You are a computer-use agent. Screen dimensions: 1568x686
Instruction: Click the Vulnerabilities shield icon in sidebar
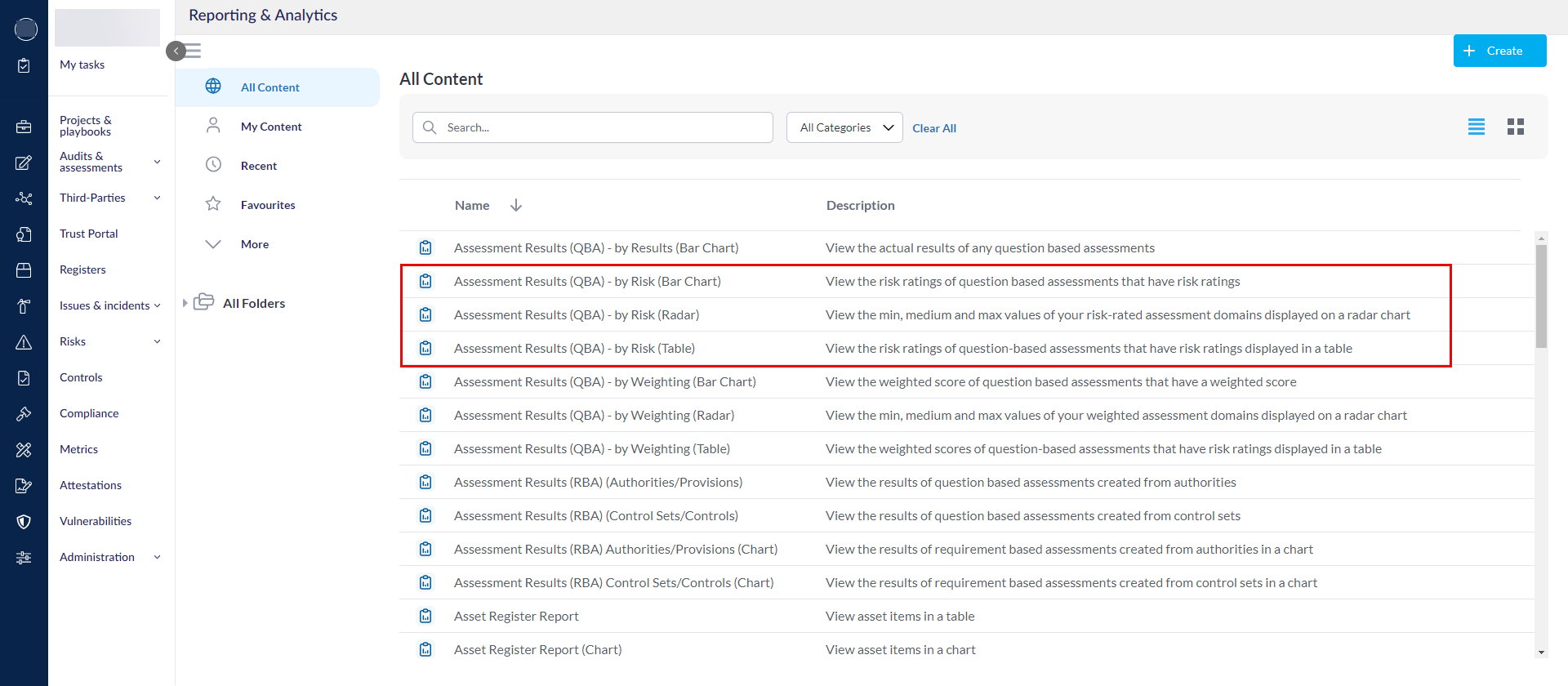pos(24,522)
